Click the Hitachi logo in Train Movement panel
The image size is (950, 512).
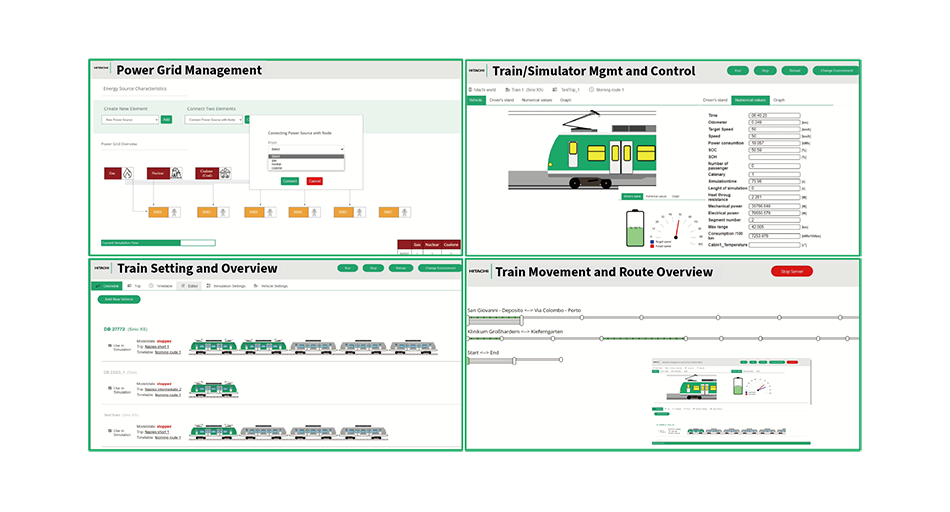(x=478, y=271)
